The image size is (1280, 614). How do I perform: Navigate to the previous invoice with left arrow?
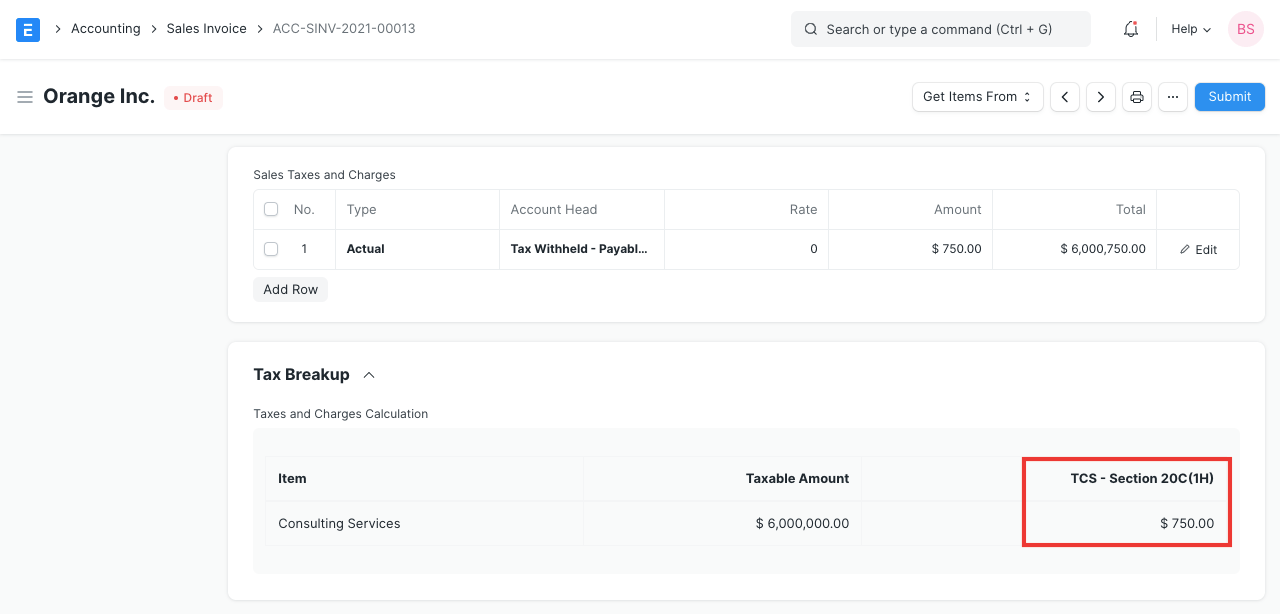[x=1065, y=97]
